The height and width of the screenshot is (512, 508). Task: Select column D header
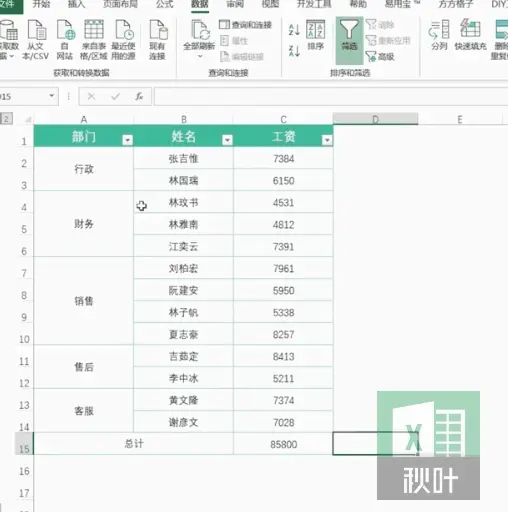[x=376, y=119]
